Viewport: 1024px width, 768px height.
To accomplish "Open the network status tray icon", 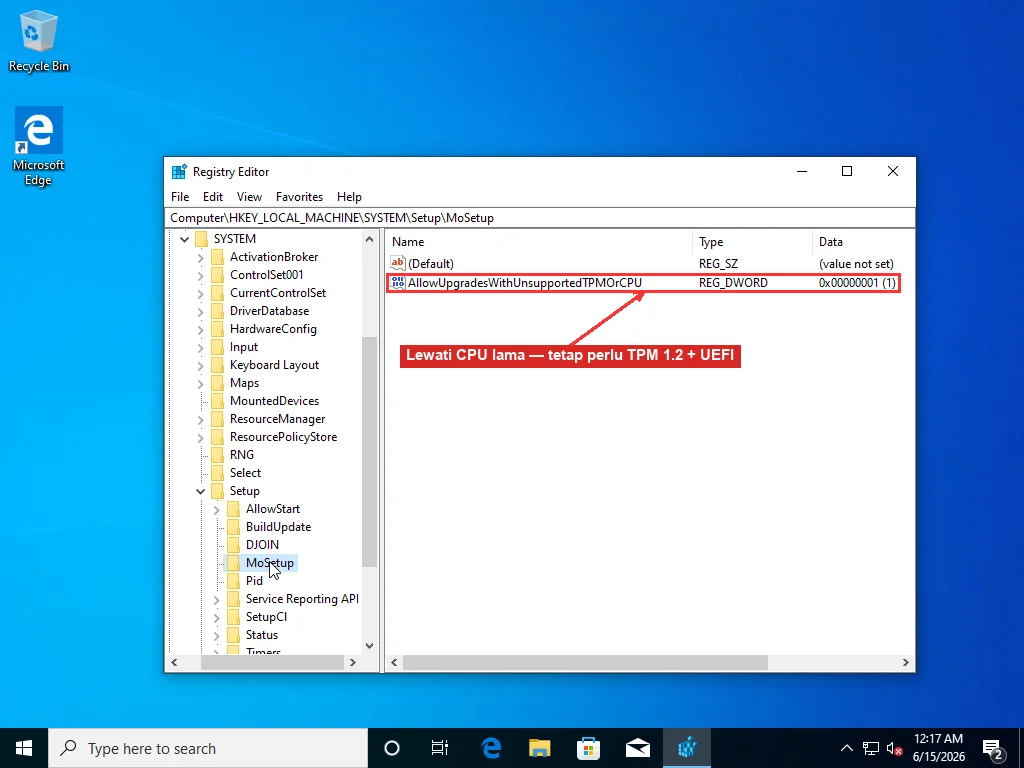I will coord(871,748).
